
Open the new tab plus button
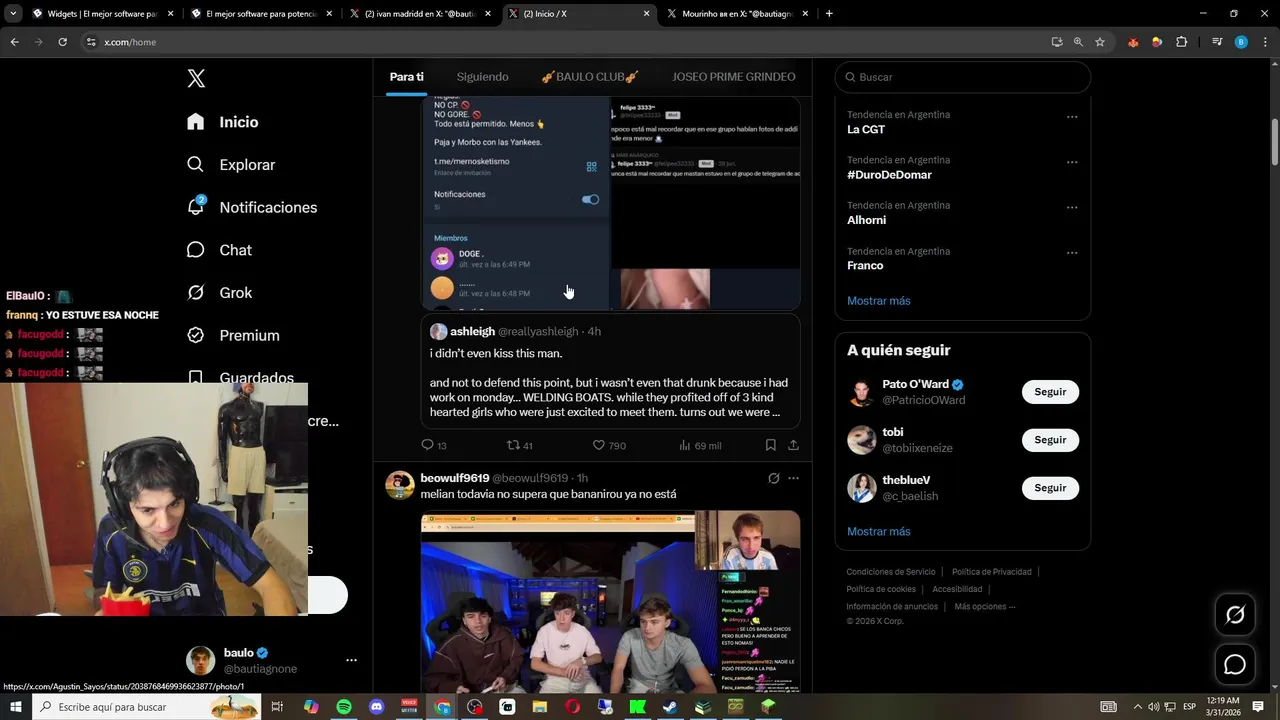coord(829,14)
